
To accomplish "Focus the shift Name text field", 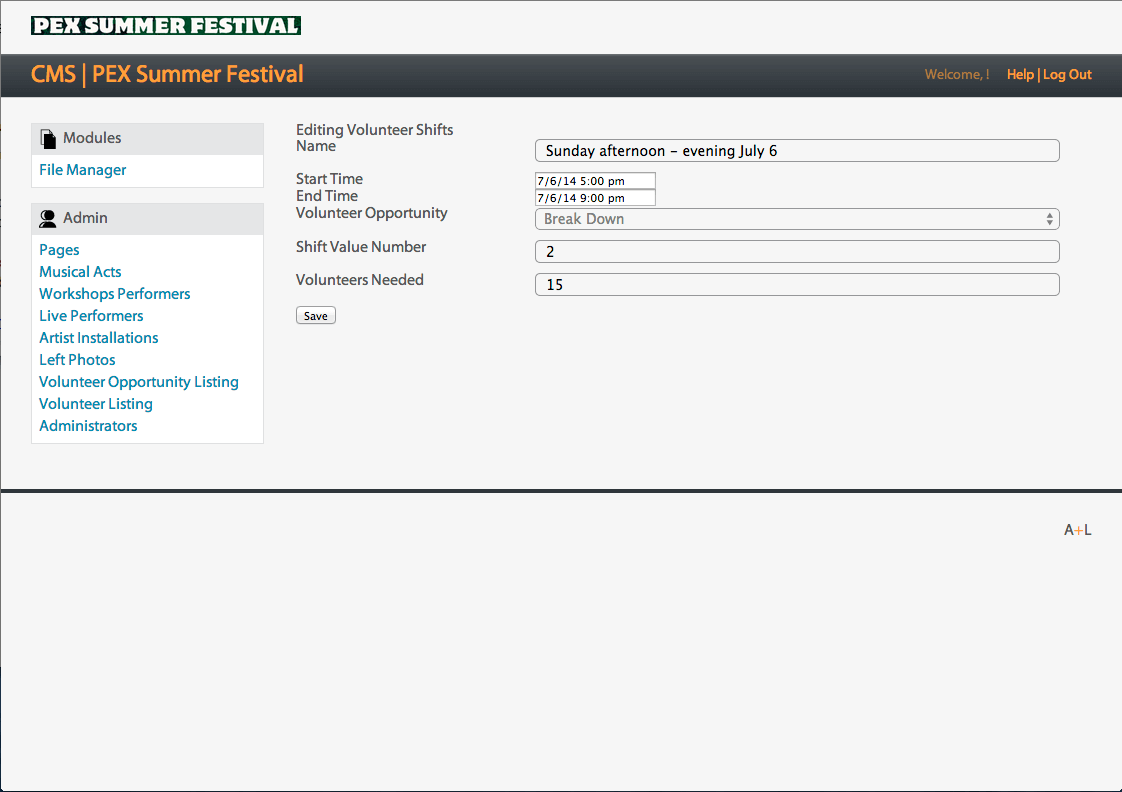I will pos(796,151).
